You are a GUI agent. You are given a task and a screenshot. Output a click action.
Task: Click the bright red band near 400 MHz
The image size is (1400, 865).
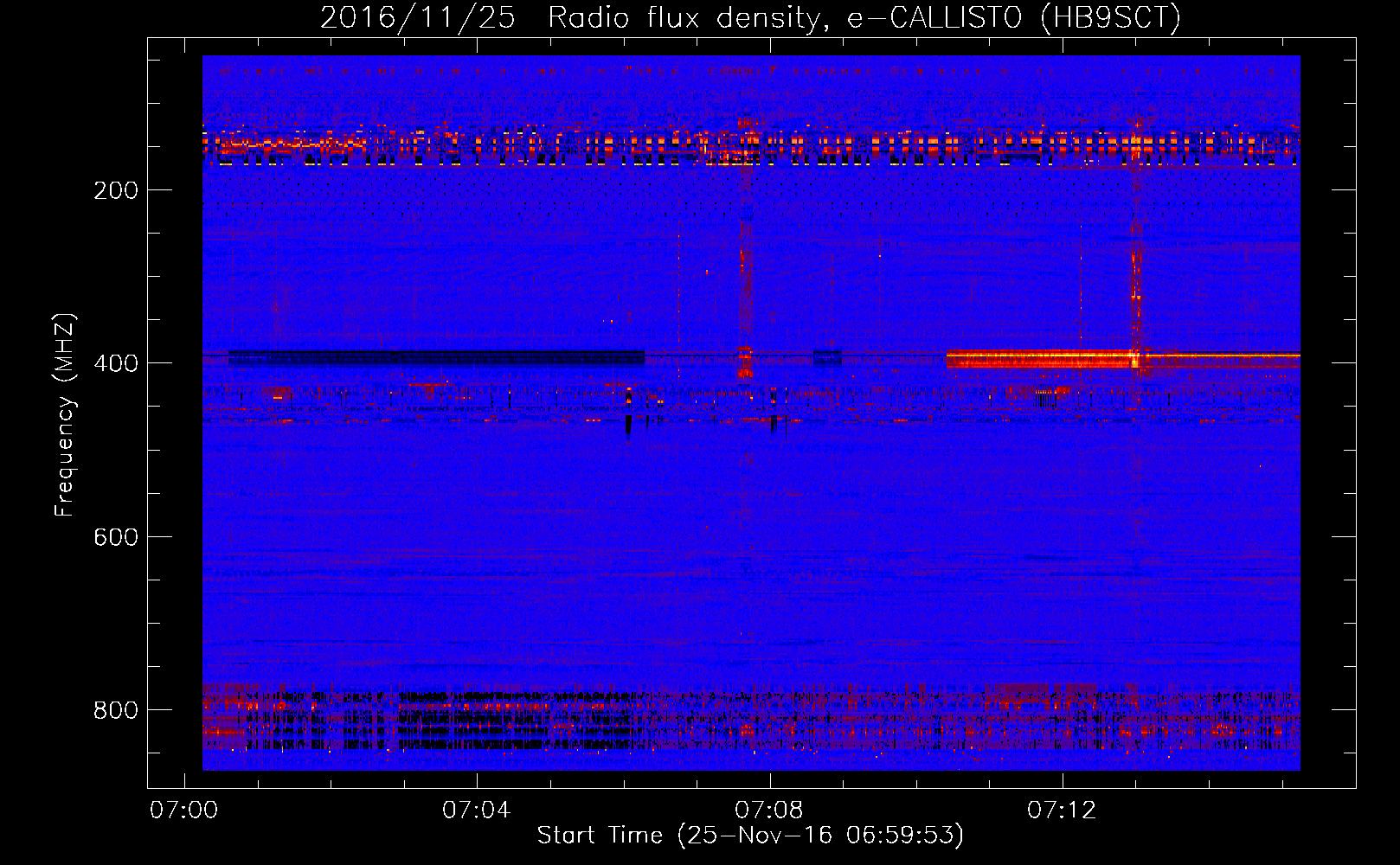point(1040,359)
